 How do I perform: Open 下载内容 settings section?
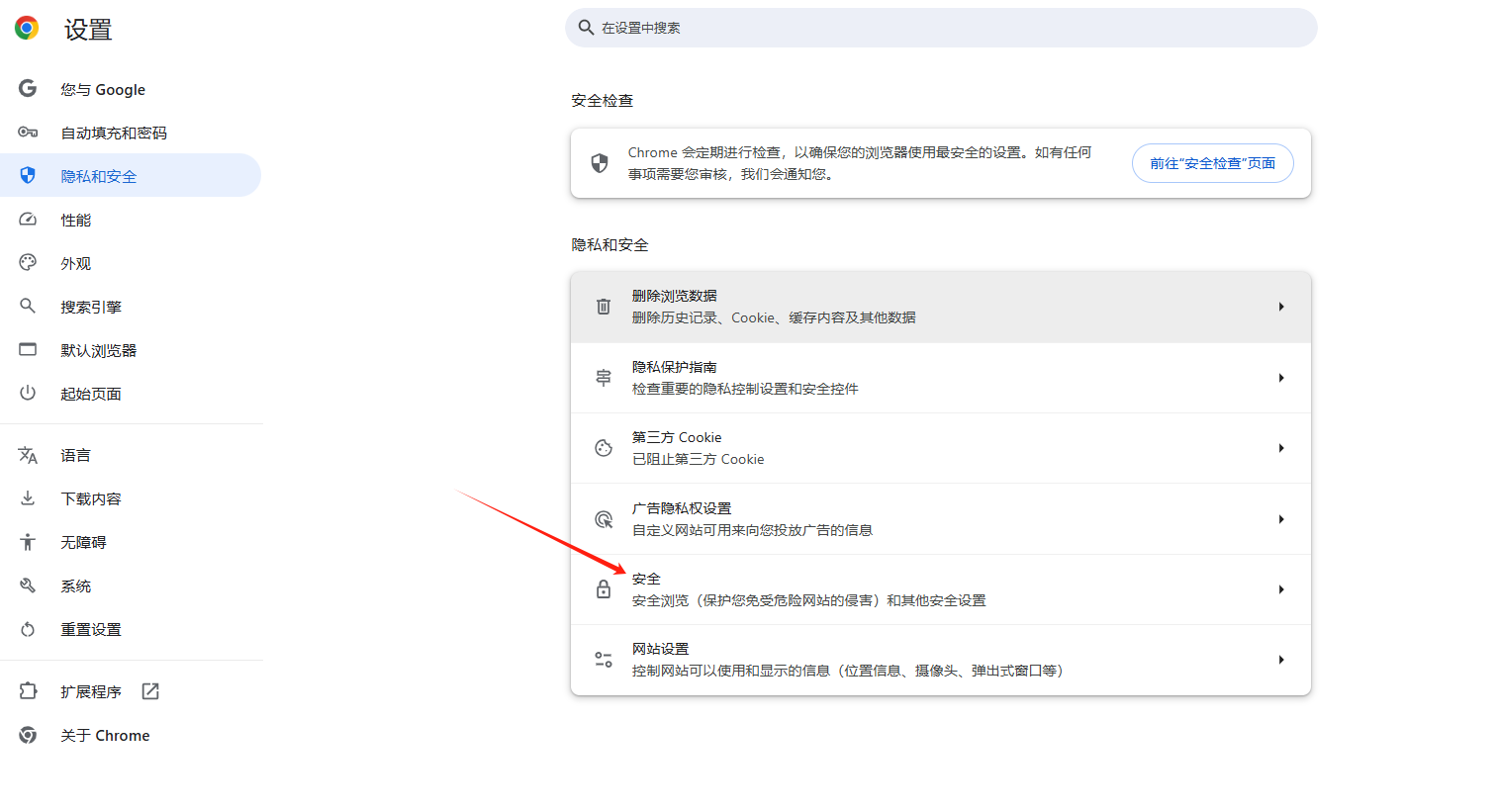[131, 498]
